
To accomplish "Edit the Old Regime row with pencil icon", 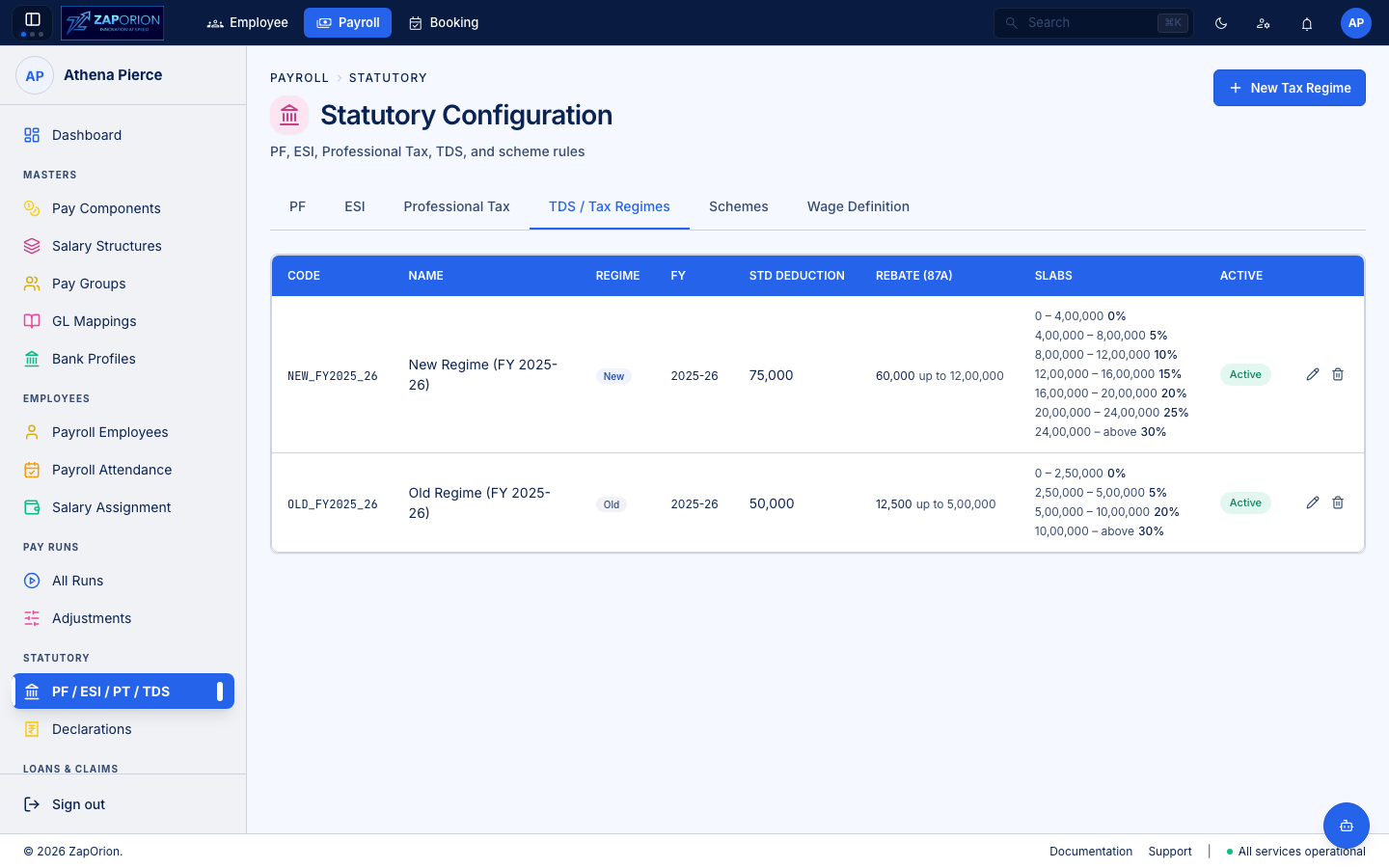I will coord(1313,502).
